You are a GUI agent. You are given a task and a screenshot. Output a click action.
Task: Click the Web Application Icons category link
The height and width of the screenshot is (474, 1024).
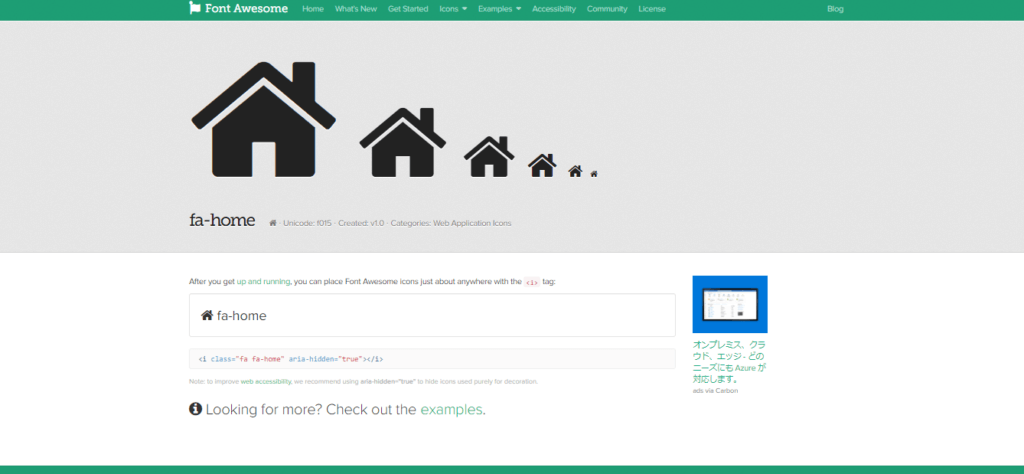(472, 223)
